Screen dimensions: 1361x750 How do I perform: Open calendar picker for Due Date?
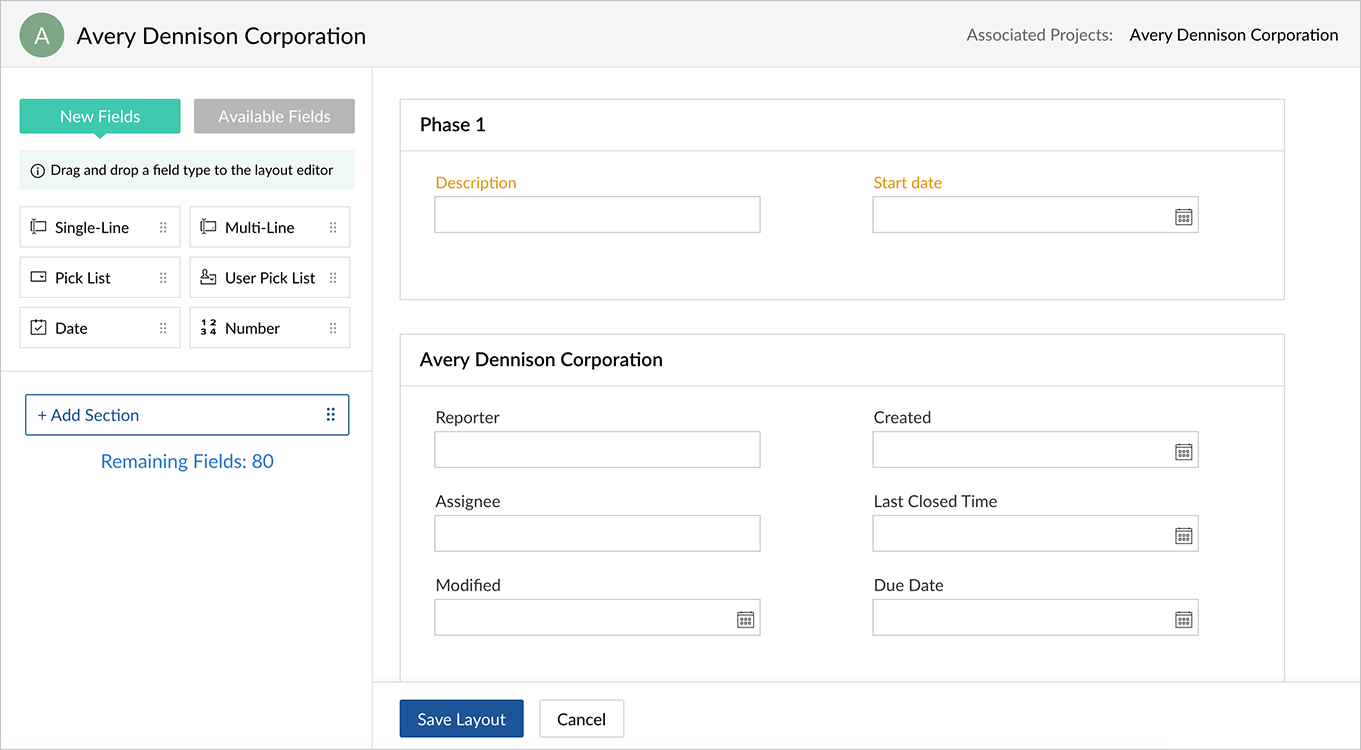coord(1184,619)
